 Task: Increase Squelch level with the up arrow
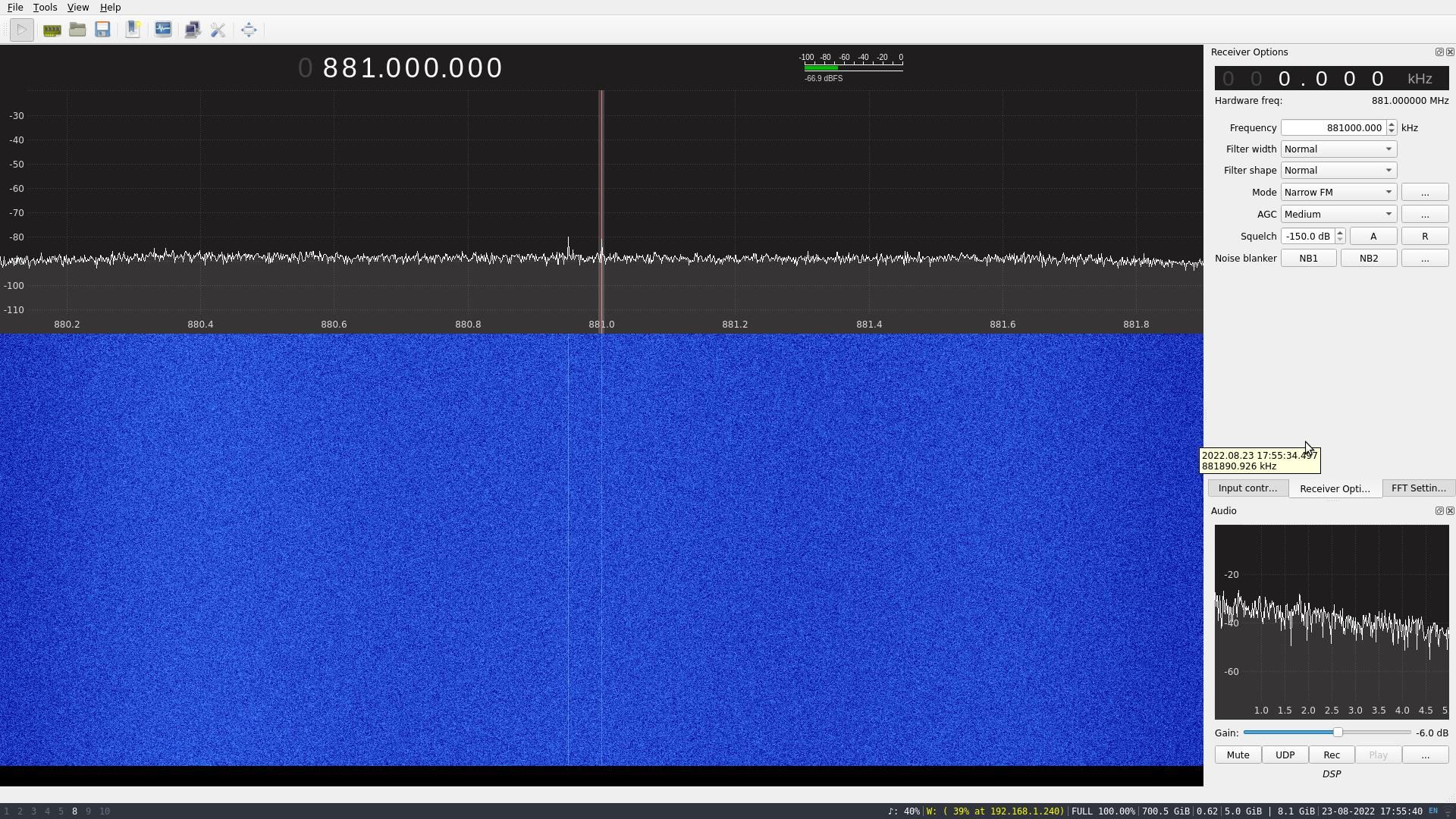(1340, 234)
